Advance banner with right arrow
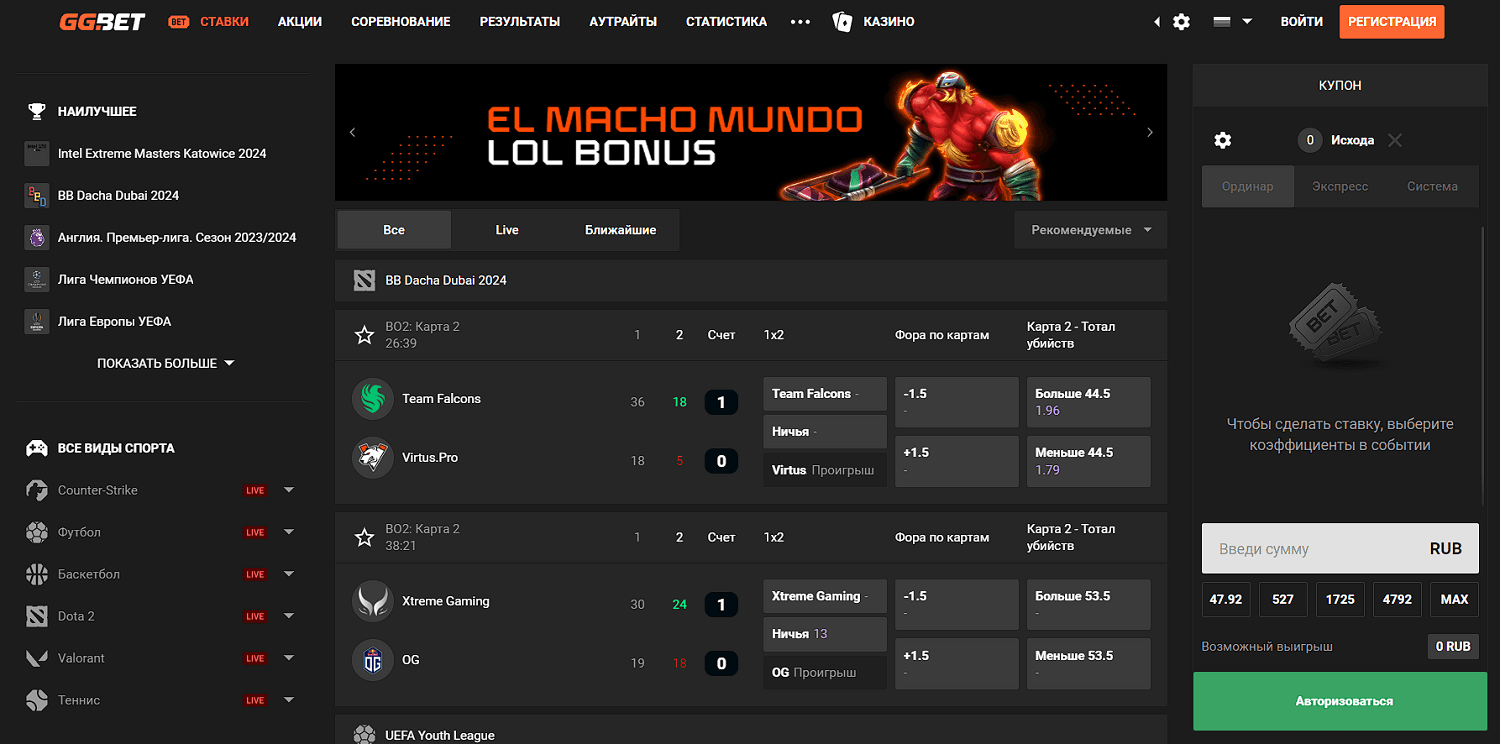Screen dimensions: 1500x744 1150,132
